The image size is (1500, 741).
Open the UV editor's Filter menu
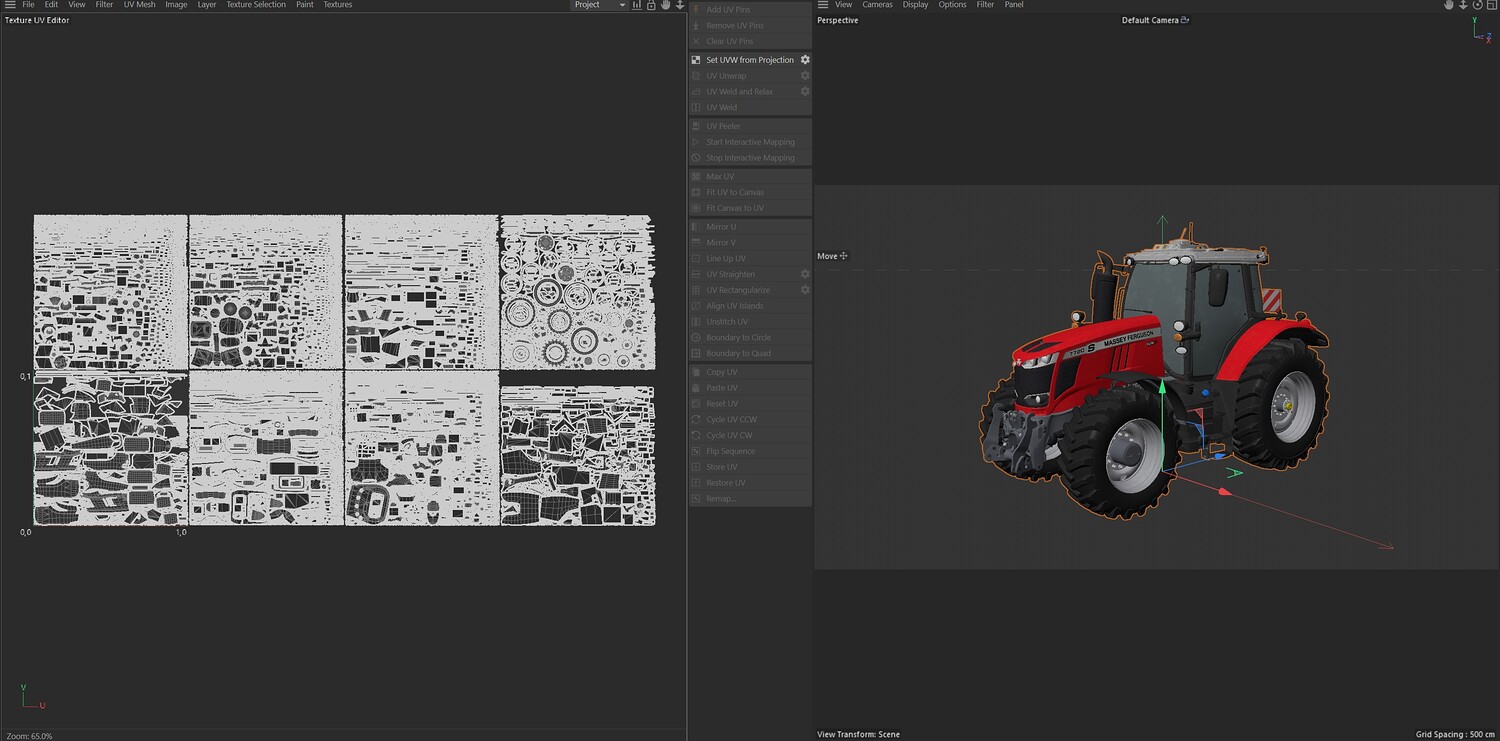[x=104, y=5]
